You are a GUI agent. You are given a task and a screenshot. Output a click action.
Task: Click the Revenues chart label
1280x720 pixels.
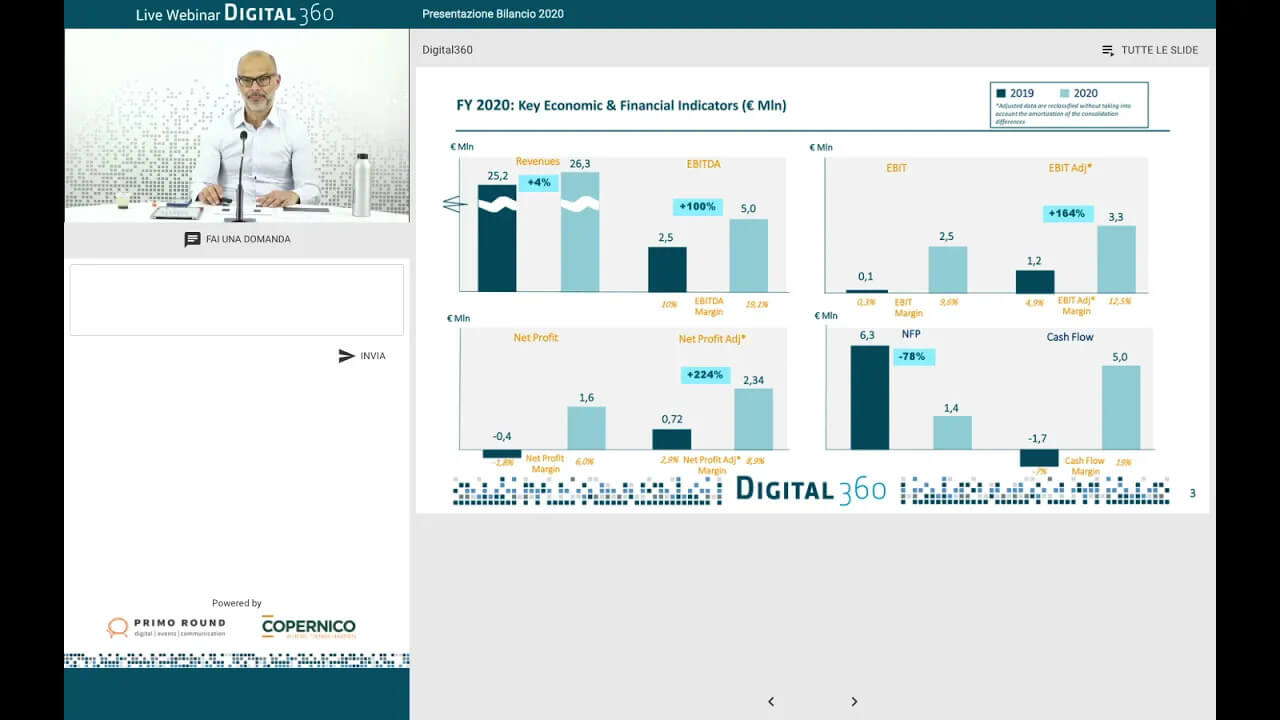[x=538, y=162]
